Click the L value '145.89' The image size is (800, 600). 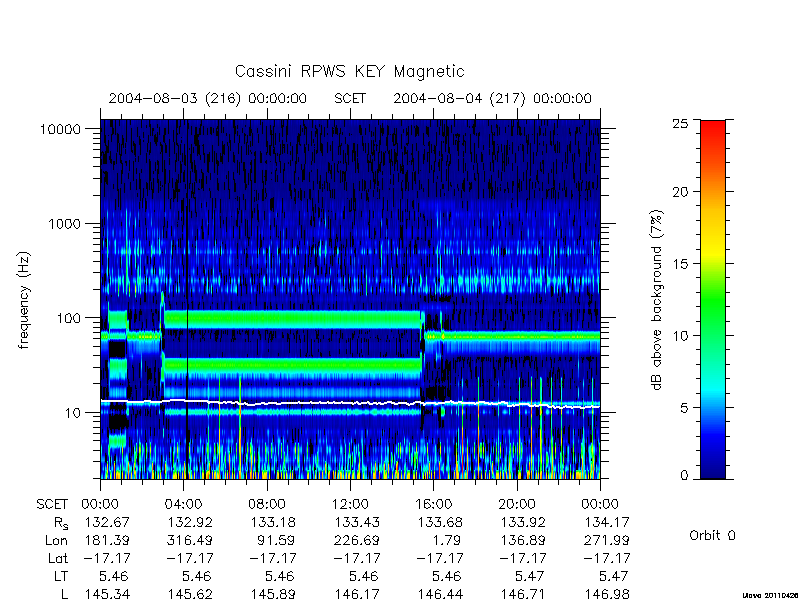pos(273,594)
